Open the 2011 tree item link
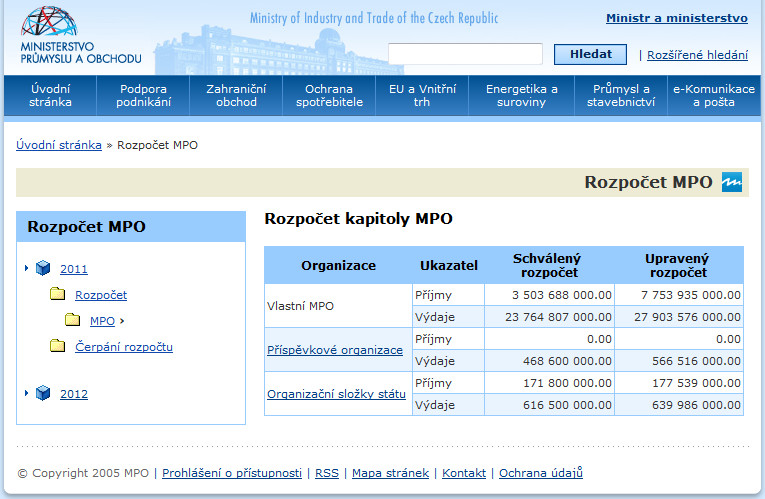The width and height of the screenshot is (765, 499). point(74,269)
